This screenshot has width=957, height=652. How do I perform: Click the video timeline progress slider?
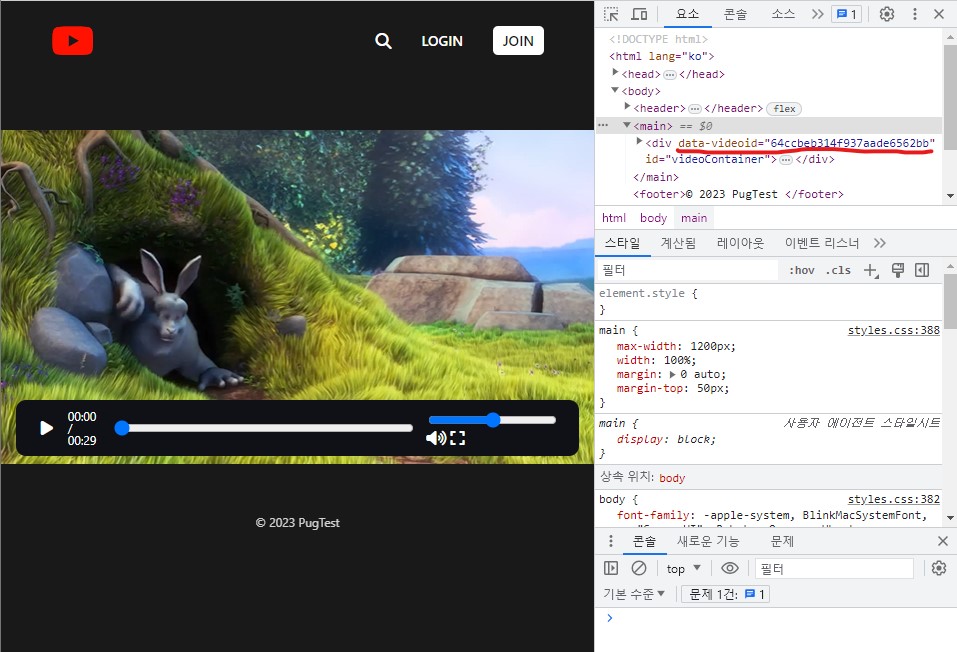[264, 428]
